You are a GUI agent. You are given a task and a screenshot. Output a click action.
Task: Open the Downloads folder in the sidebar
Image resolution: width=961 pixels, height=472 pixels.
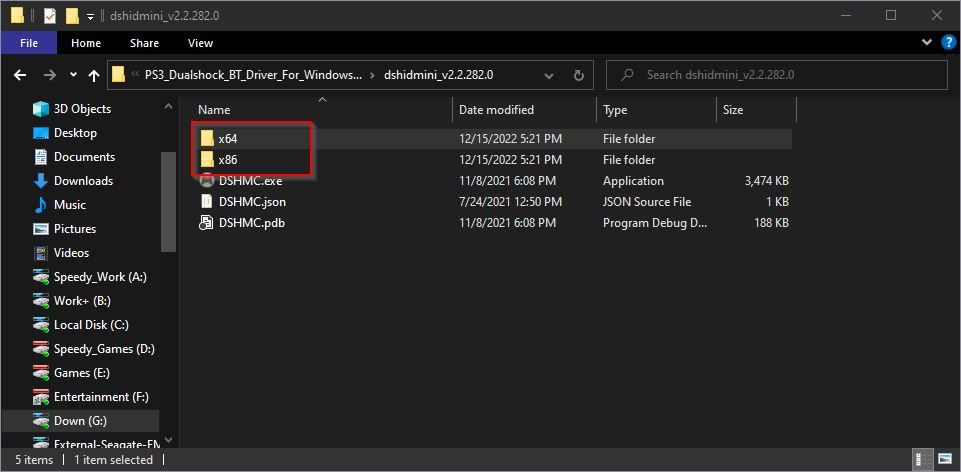tap(83, 181)
